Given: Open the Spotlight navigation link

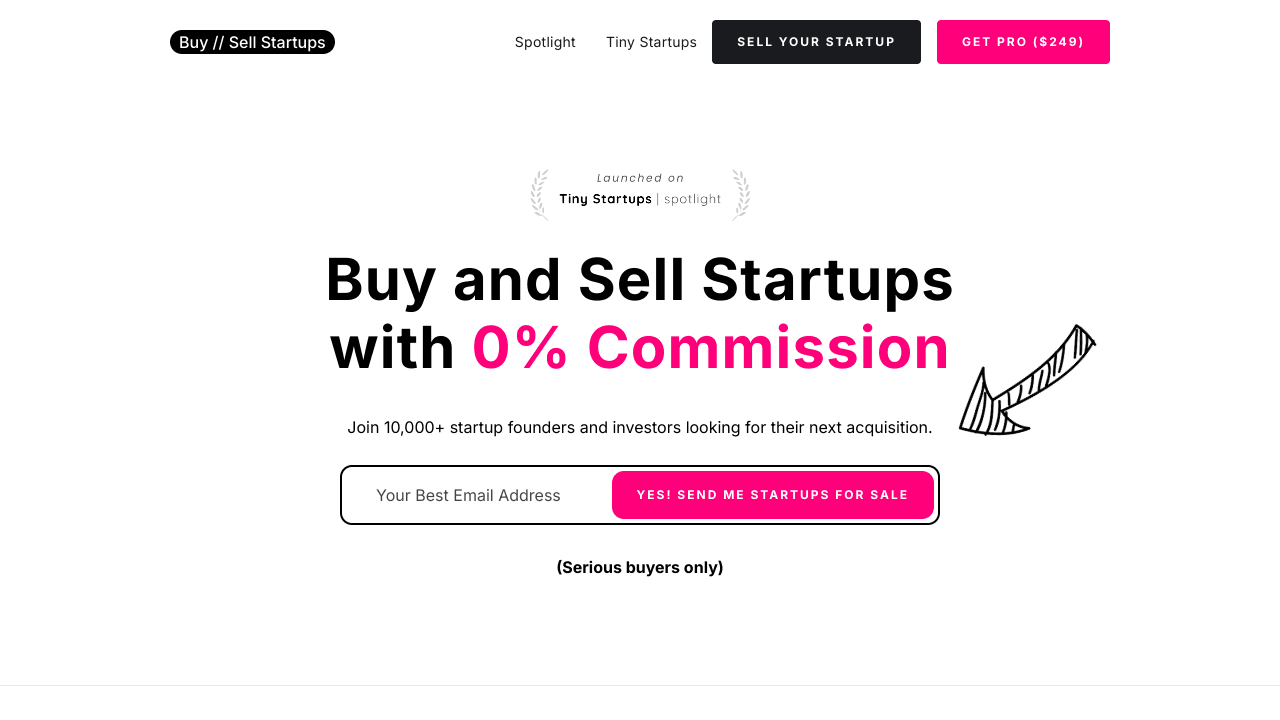Looking at the screenshot, I should pyautogui.click(x=545, y=42).
